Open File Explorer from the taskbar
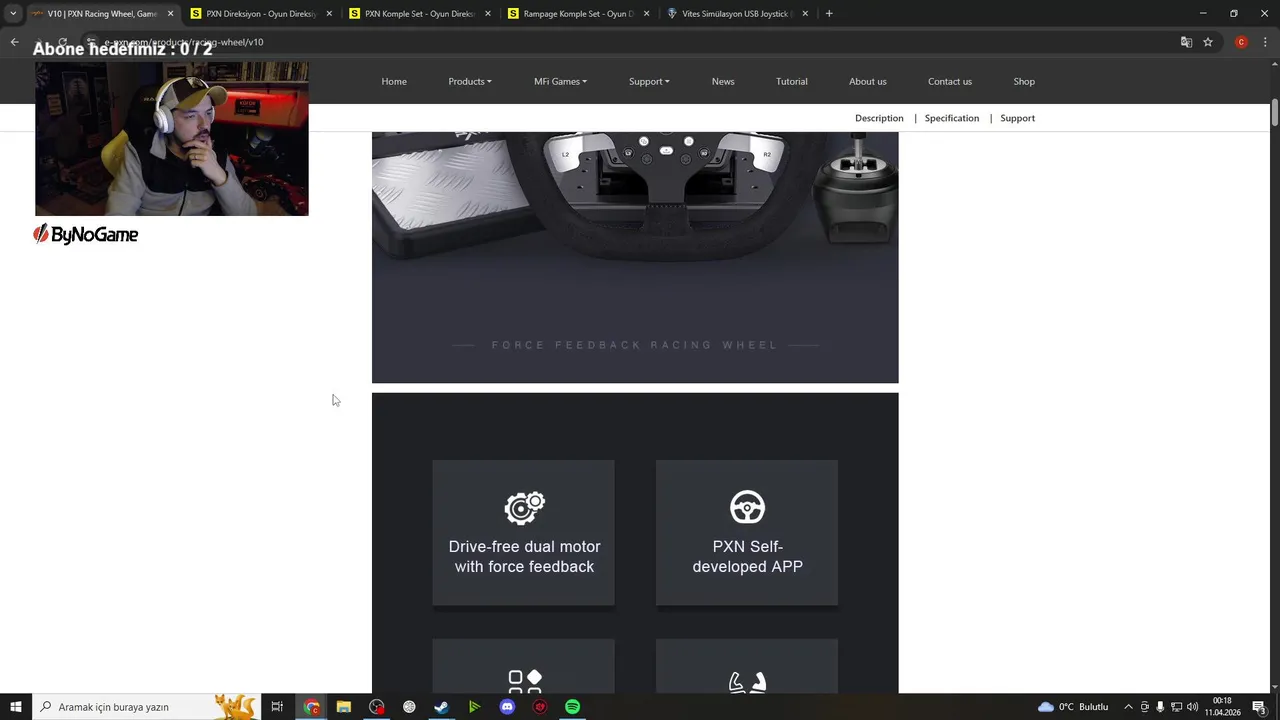Image resolution: width=1280 pixels, height=720 pixels. point(344,707)
